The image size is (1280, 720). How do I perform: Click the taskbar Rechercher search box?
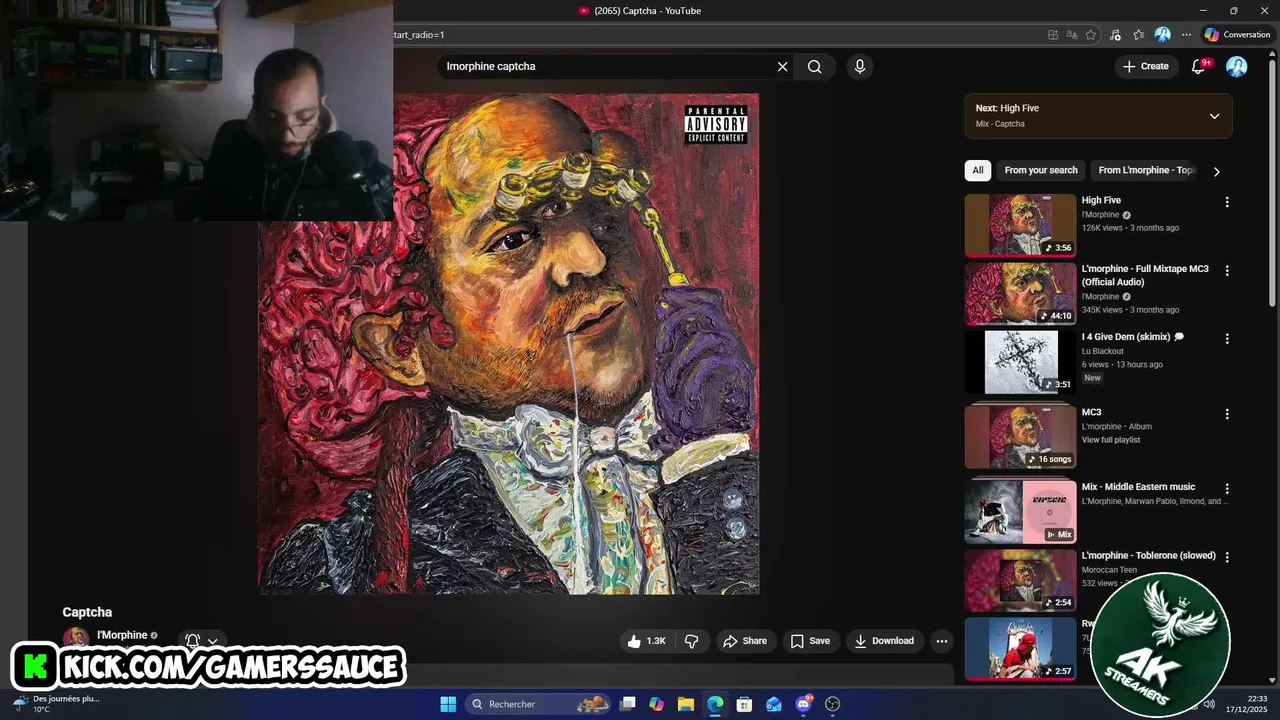pos(539,704)
